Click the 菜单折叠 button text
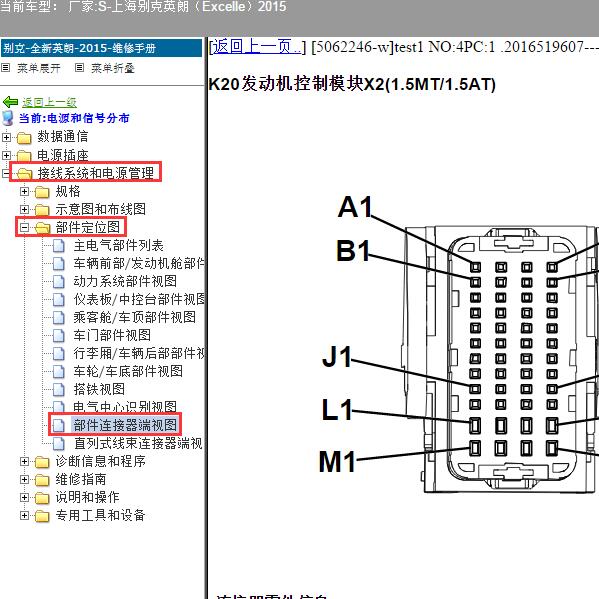599x599 pixels. tap(113, 68)
